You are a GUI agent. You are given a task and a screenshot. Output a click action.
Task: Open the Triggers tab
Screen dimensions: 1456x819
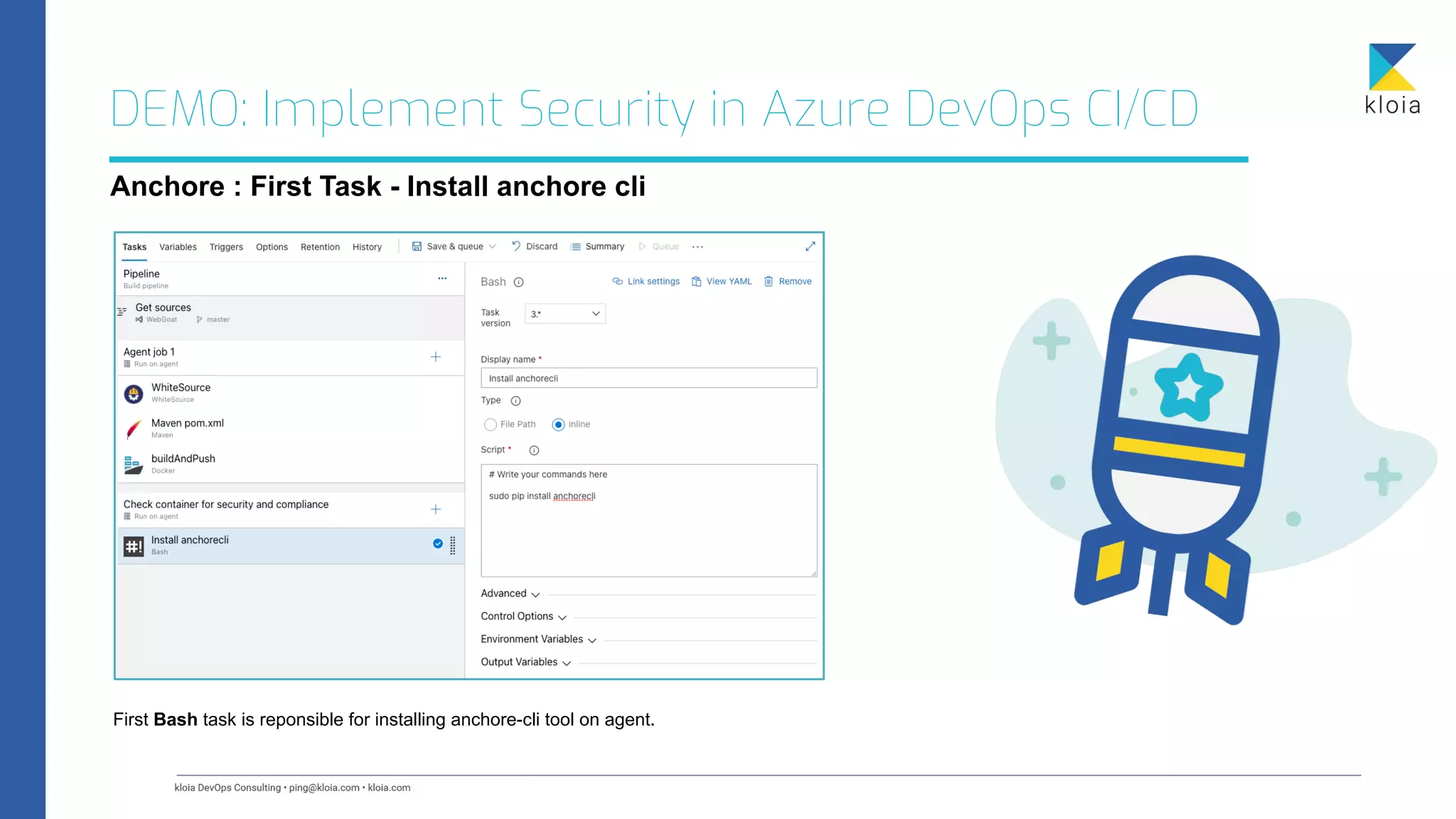coord(226,247)
